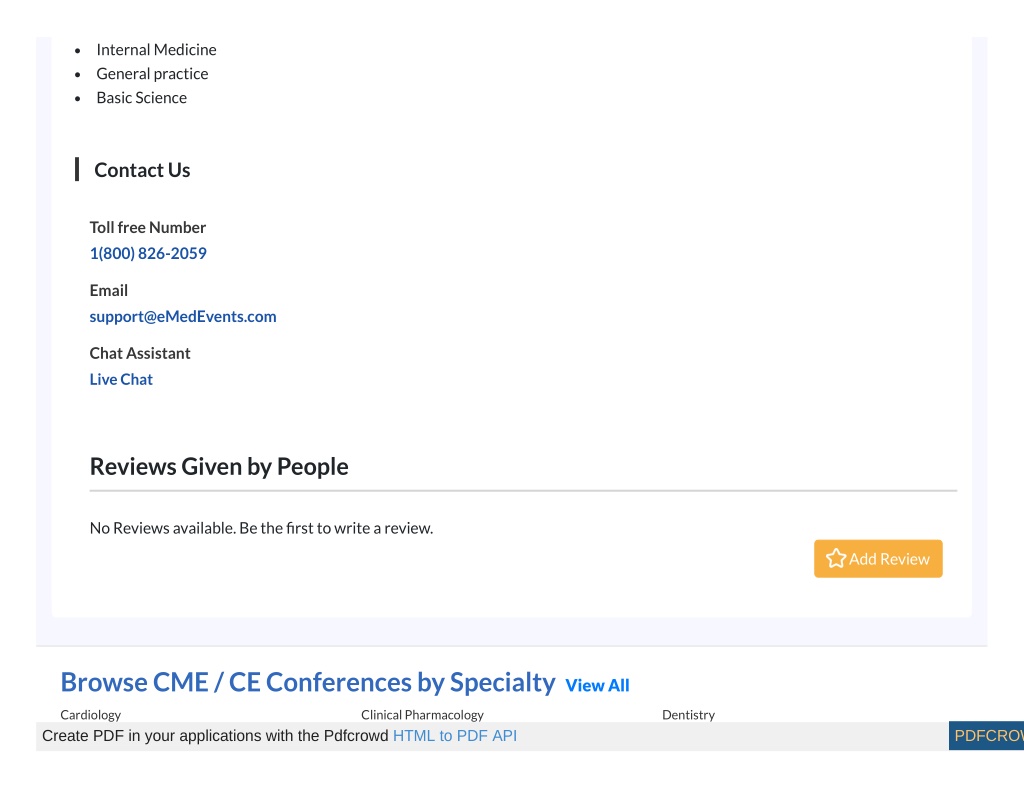Click the Toll free Number label
Viewport: 1024px width, 791px height.
[148, 227]
